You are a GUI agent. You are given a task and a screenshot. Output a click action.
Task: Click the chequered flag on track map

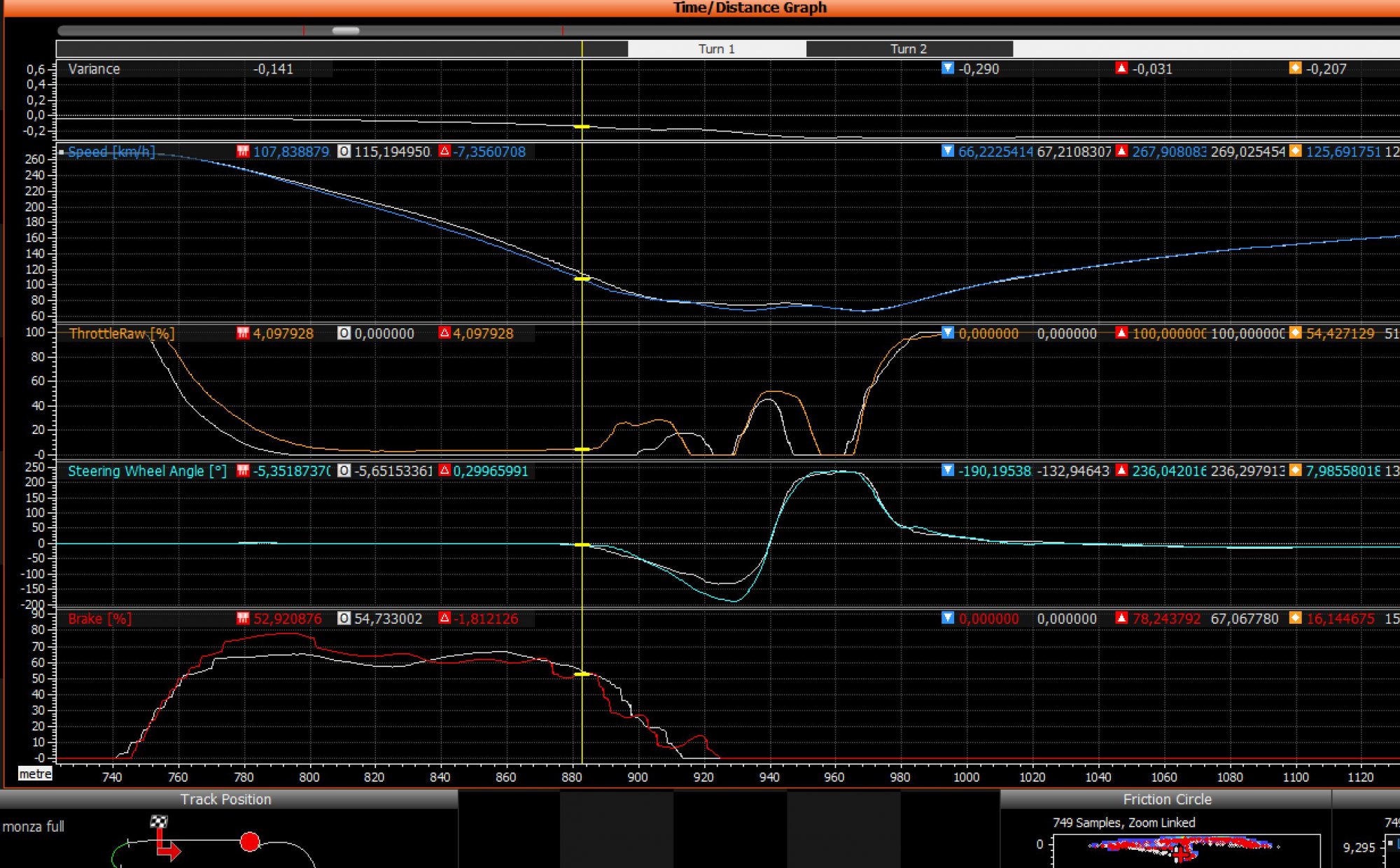coord(160,821)
